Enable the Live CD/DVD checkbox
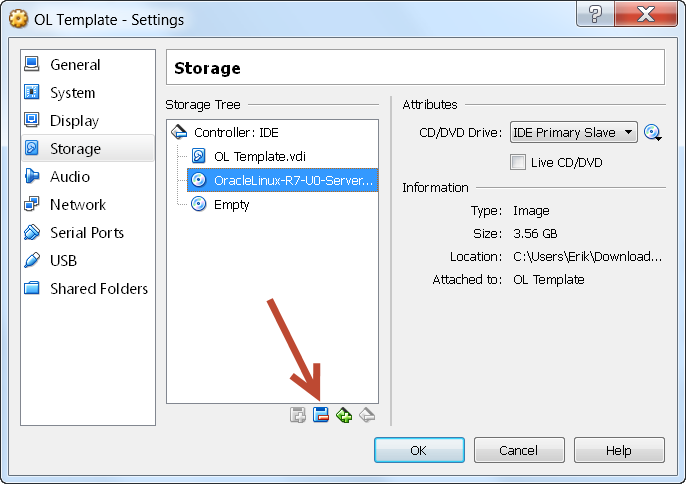 (518, 162)
